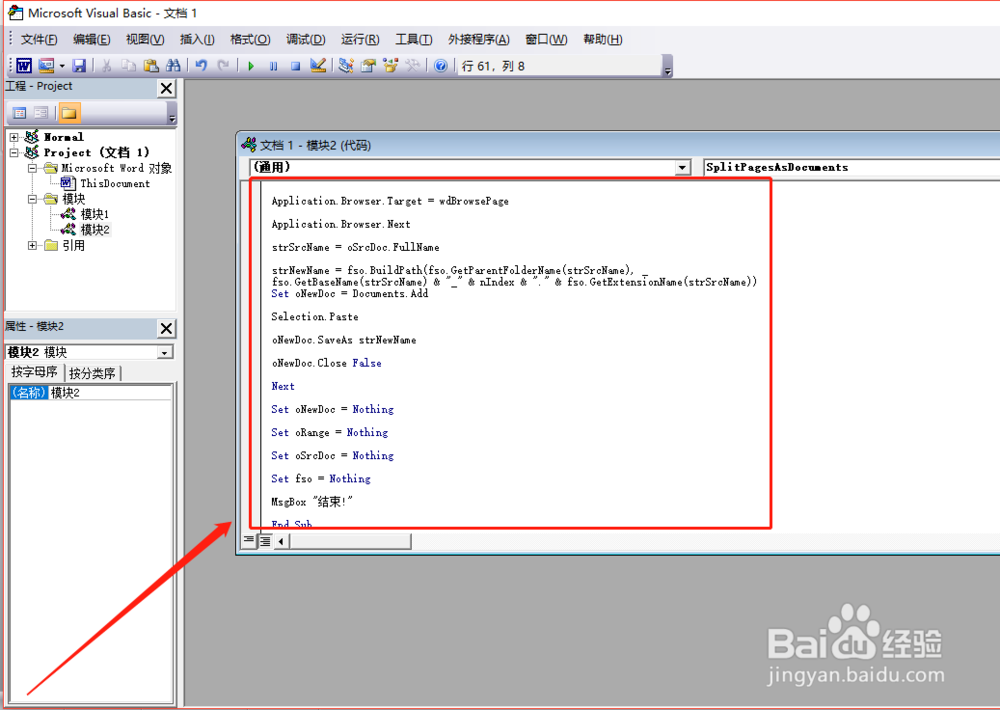Viewport: 1000px width, 710px height.
Task: Pause execution with the Break icon
Action: pos(274,66)
